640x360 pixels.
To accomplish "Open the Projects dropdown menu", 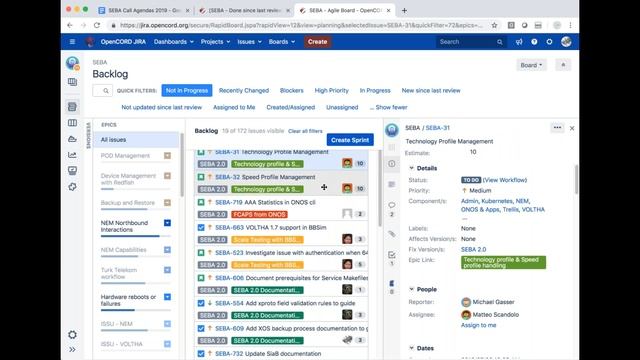I will tap(216, 42).
